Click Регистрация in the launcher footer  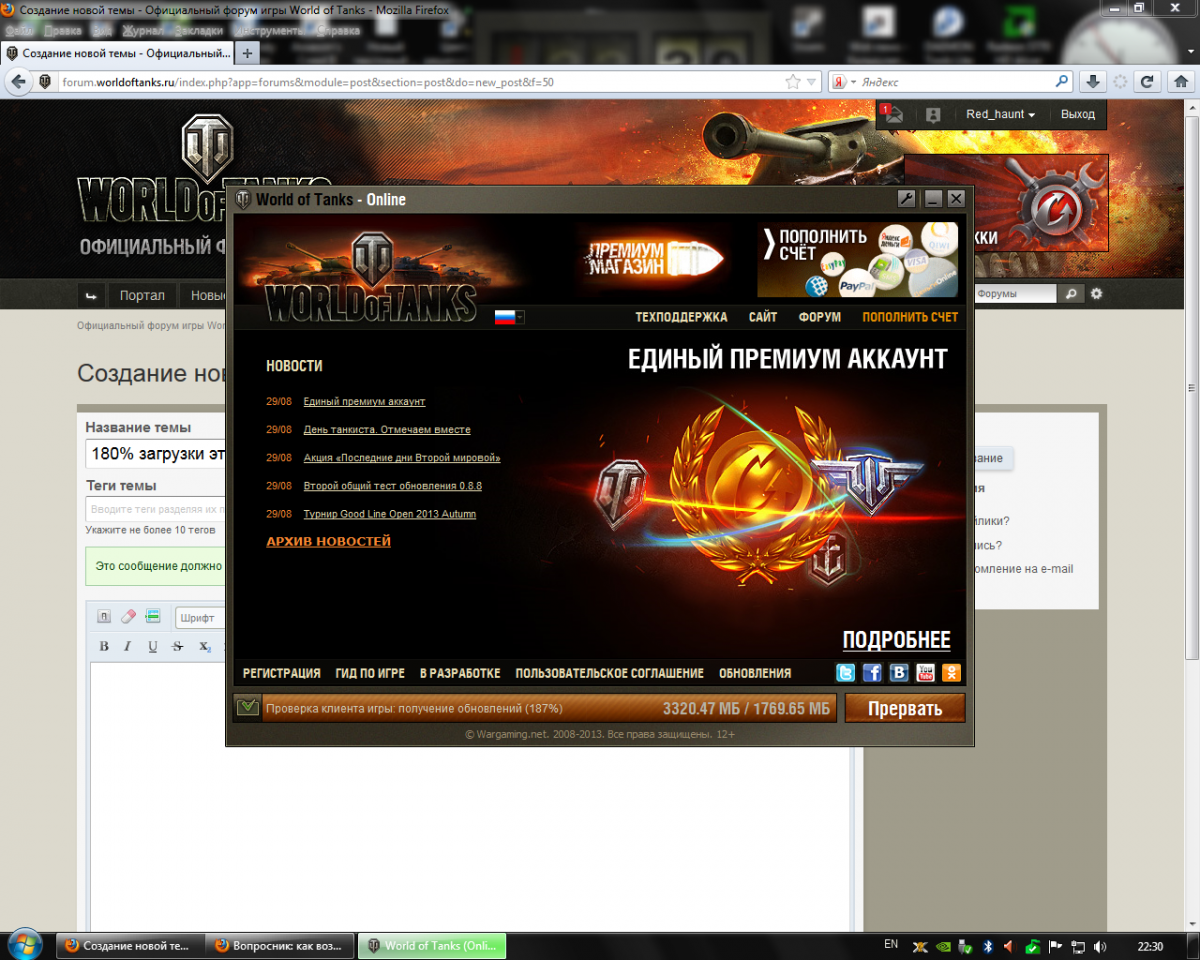point(282,673)
